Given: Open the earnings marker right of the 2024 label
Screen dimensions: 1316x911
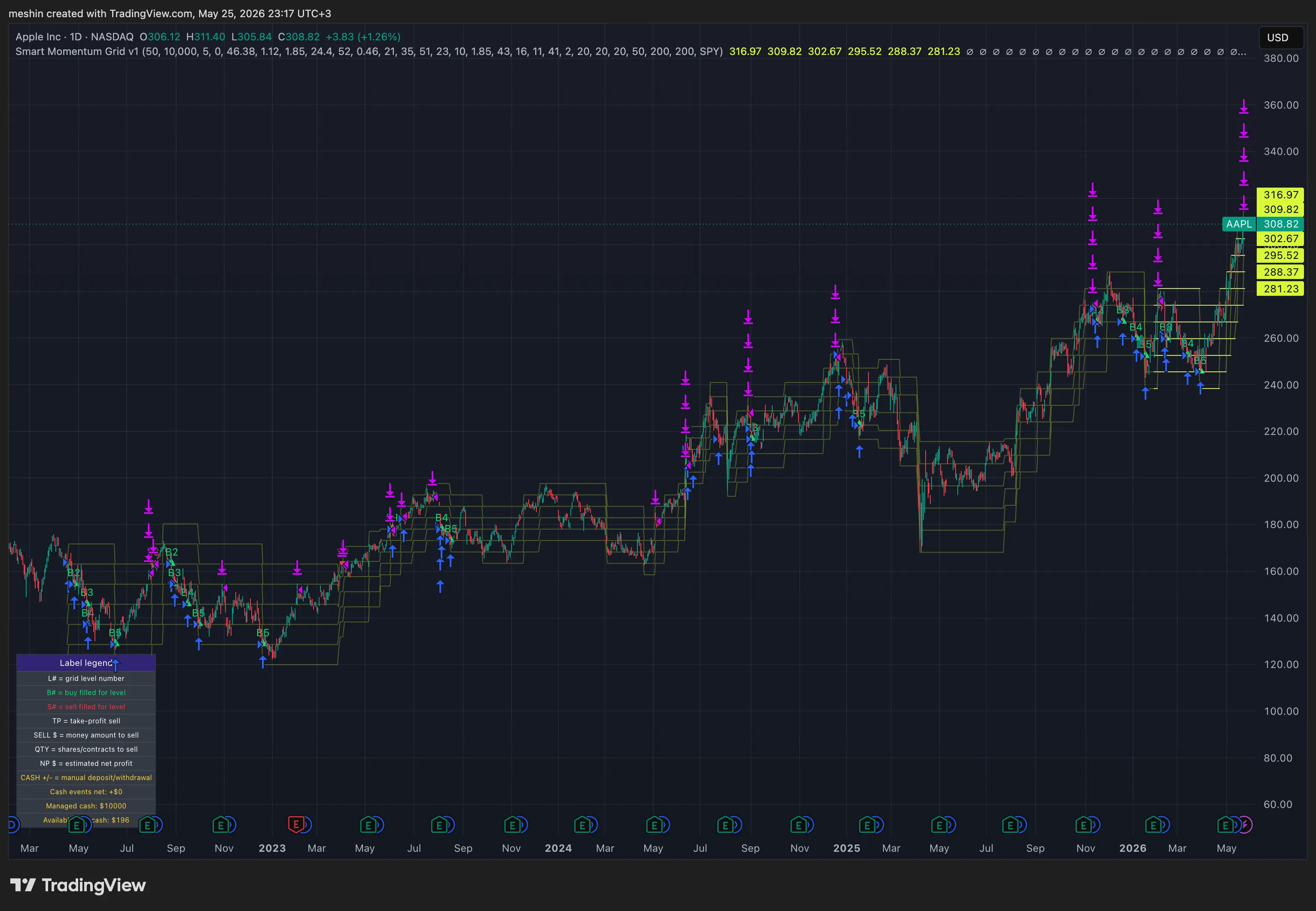Looking at the screenshot, I should point(582,825).
